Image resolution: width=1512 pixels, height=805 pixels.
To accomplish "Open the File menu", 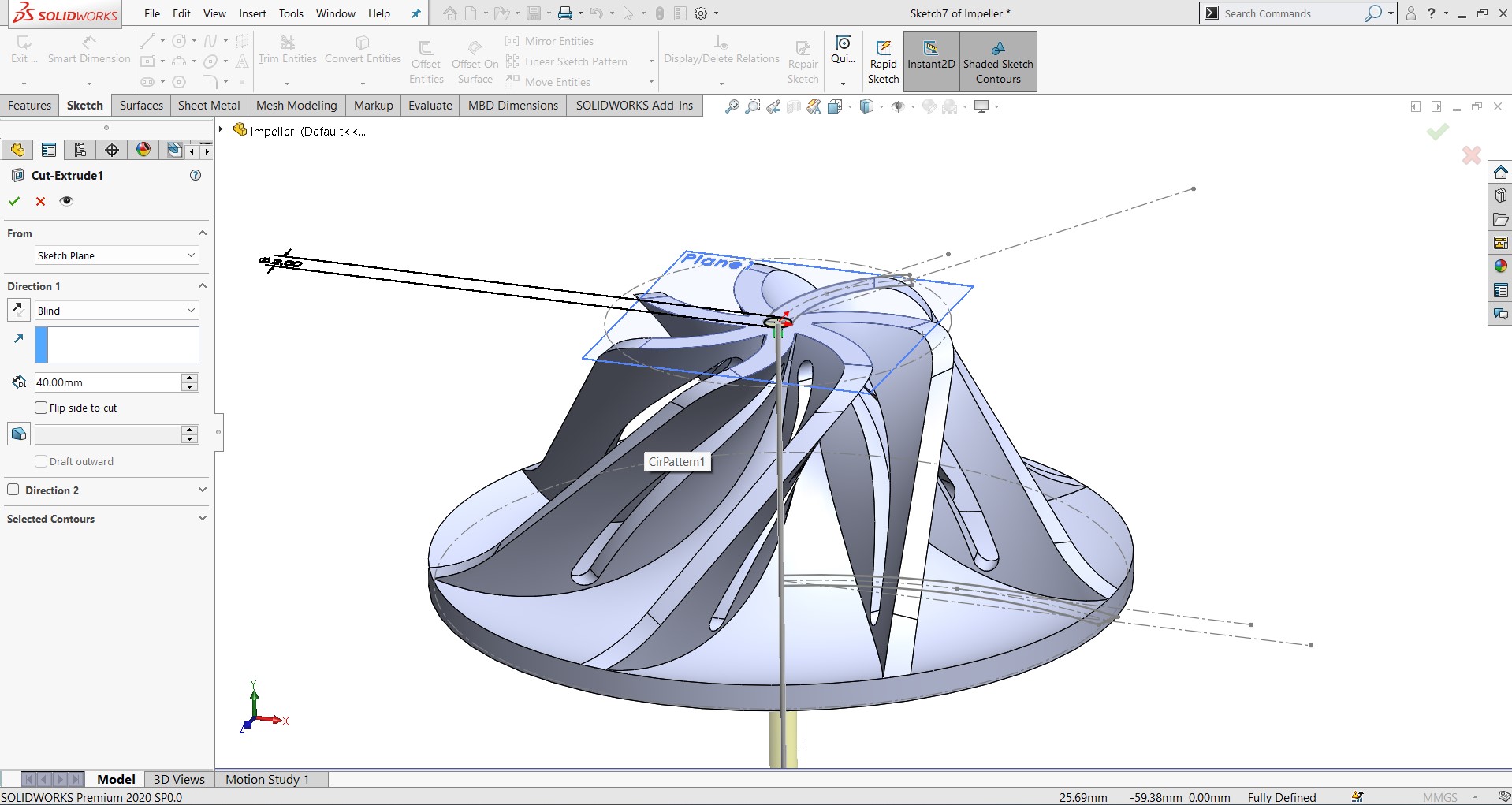I will point(152,13).
